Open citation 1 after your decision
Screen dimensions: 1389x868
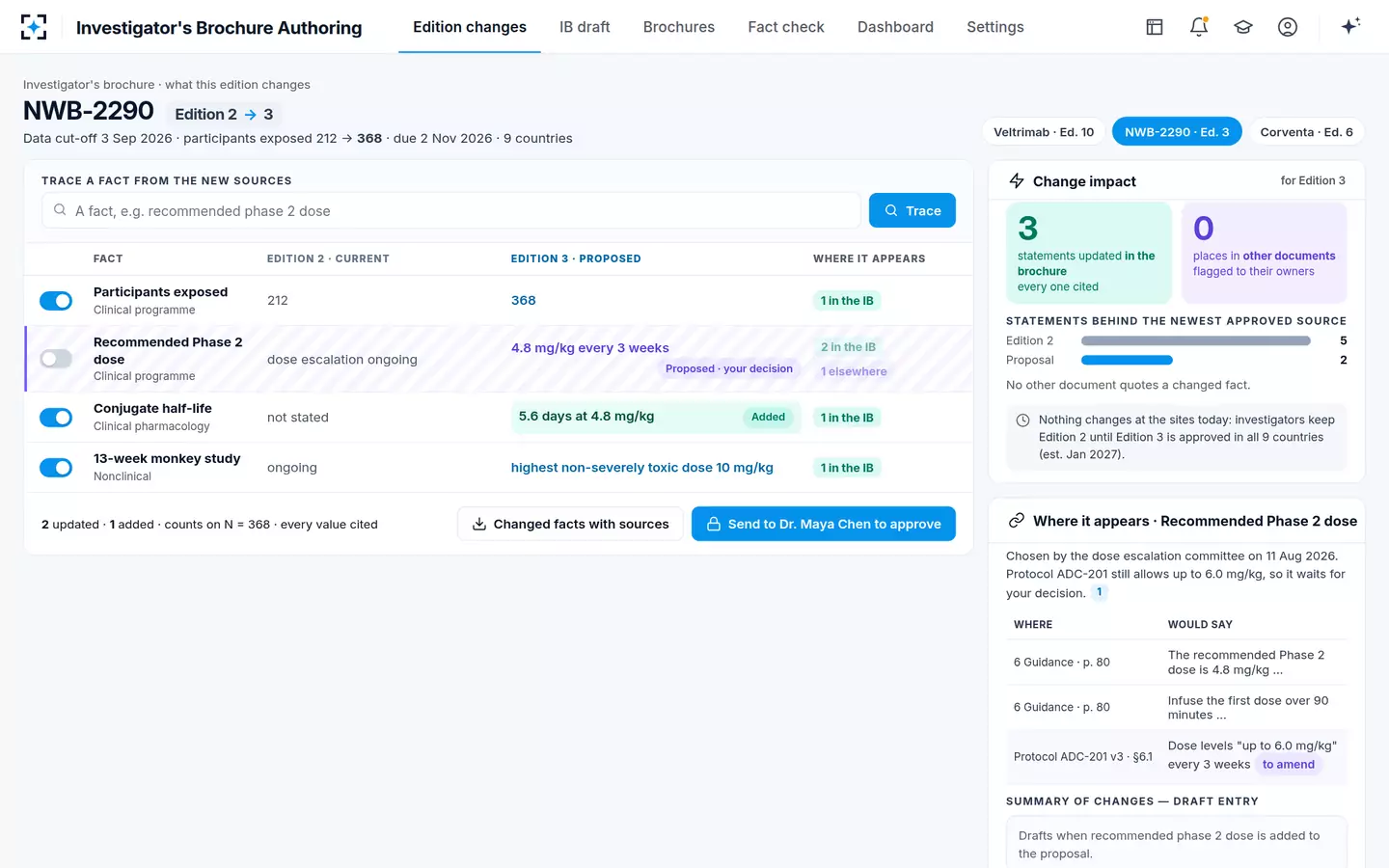point(1099,592)
